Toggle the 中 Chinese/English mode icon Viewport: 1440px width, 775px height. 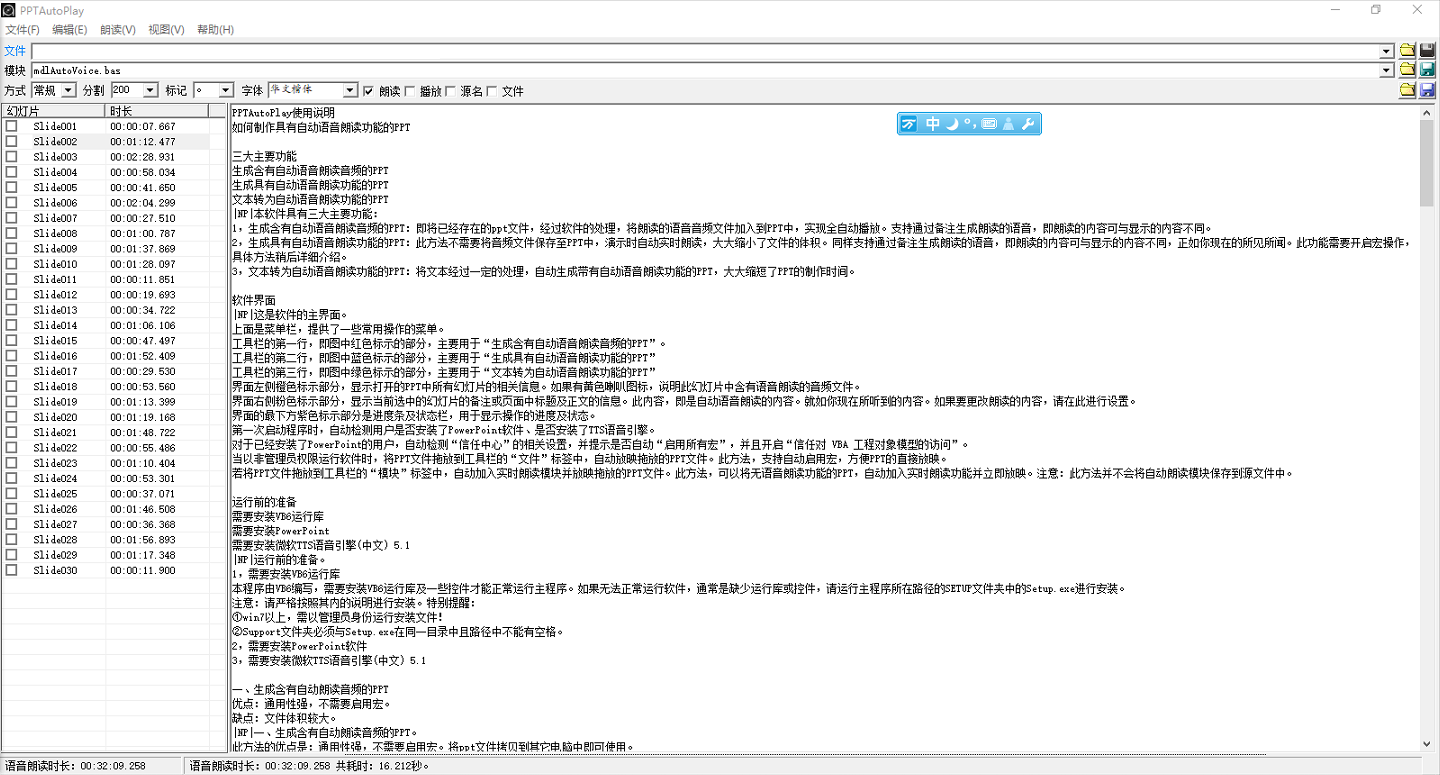tap(932, 124)
